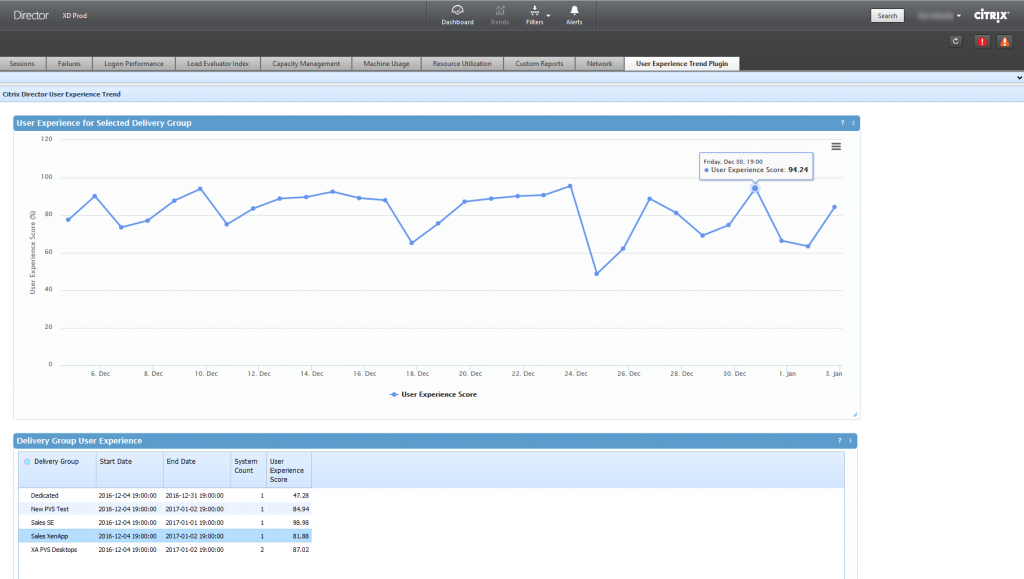The height and width of the screenshot is (579, 1024).
Task: Click the chart panel resize corner handle
Action: pos(855,415)
